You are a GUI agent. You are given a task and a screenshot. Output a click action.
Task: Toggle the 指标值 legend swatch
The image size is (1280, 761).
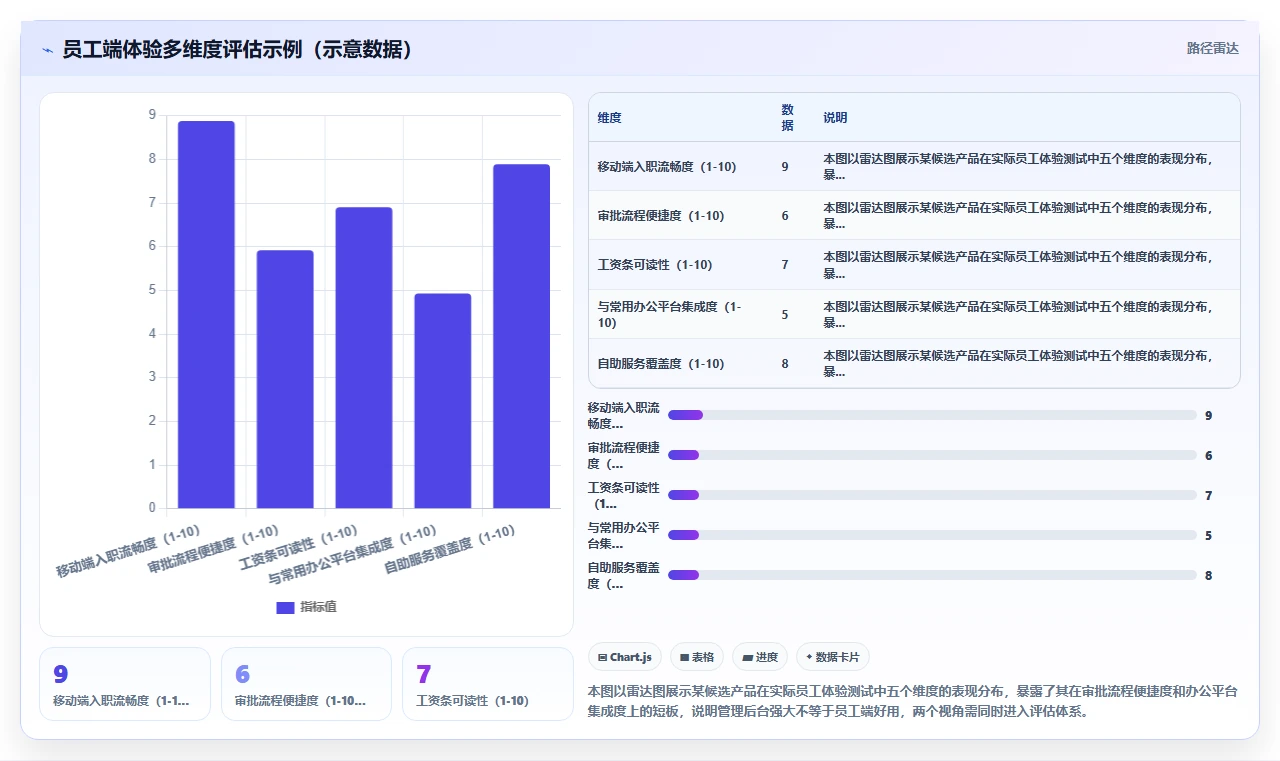click(285, 607)
